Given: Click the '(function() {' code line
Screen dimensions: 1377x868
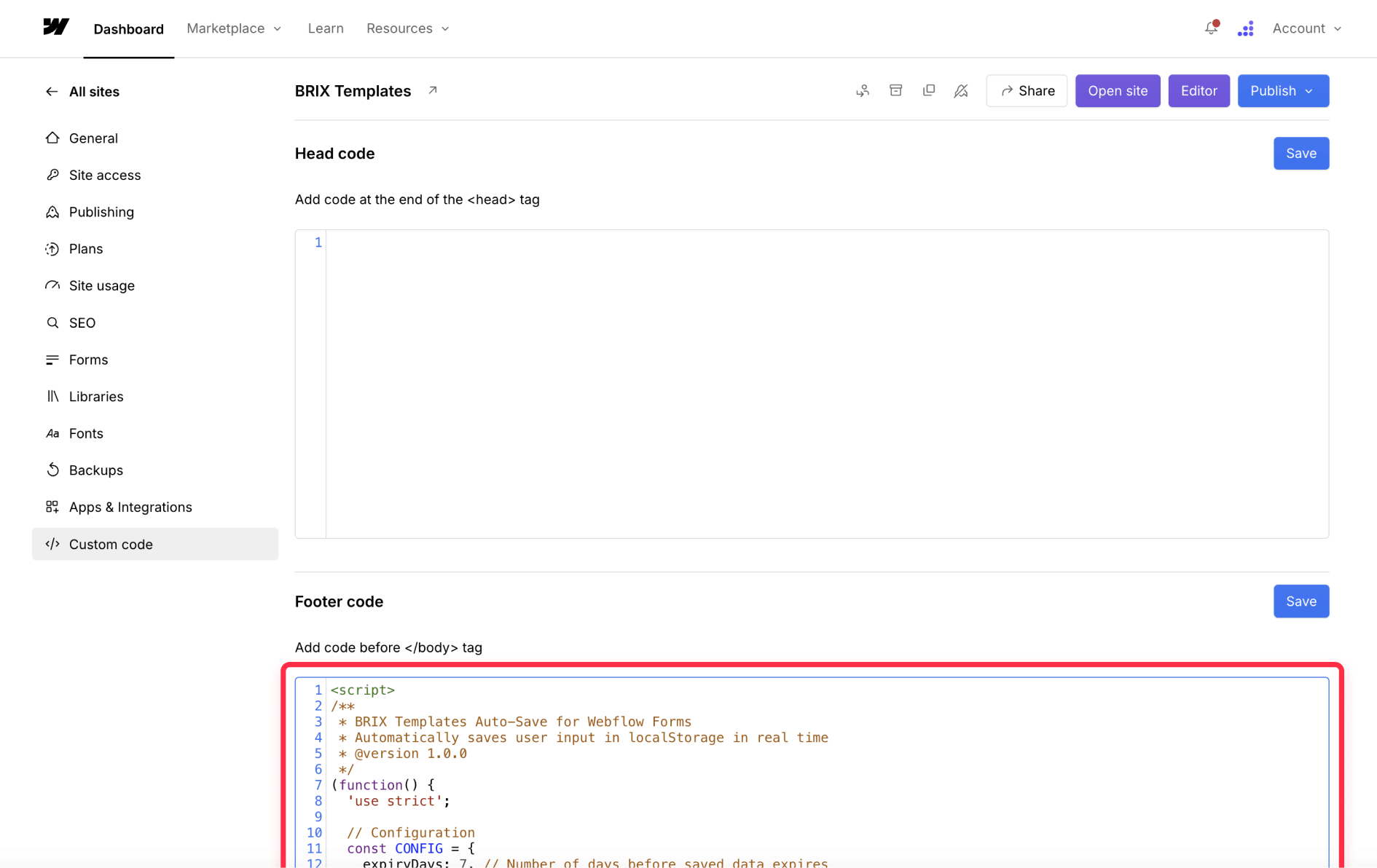Looking at the screenshot, I should click(382, 785).
